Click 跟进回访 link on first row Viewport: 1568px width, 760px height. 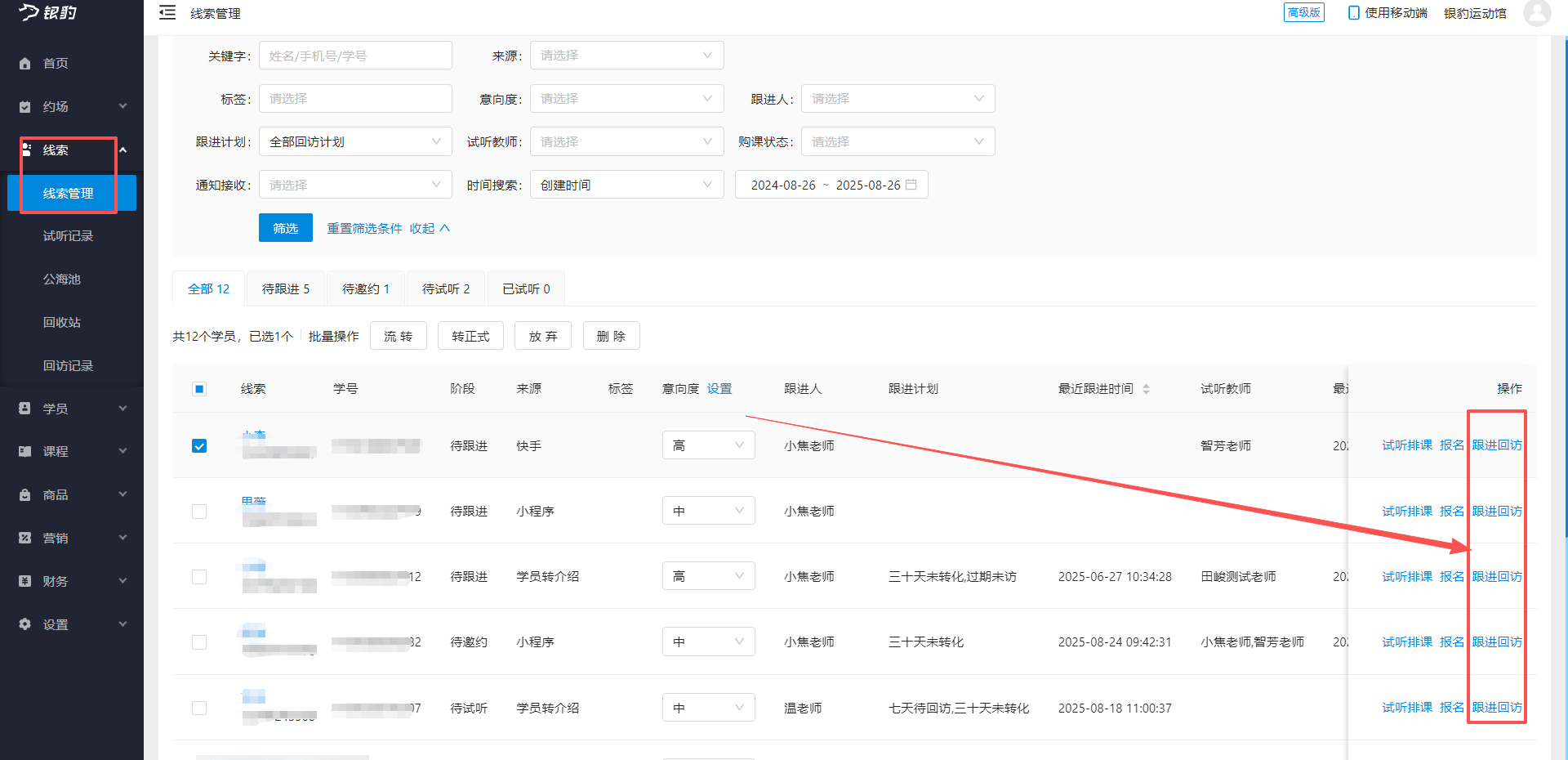(x=1496, y=445)
